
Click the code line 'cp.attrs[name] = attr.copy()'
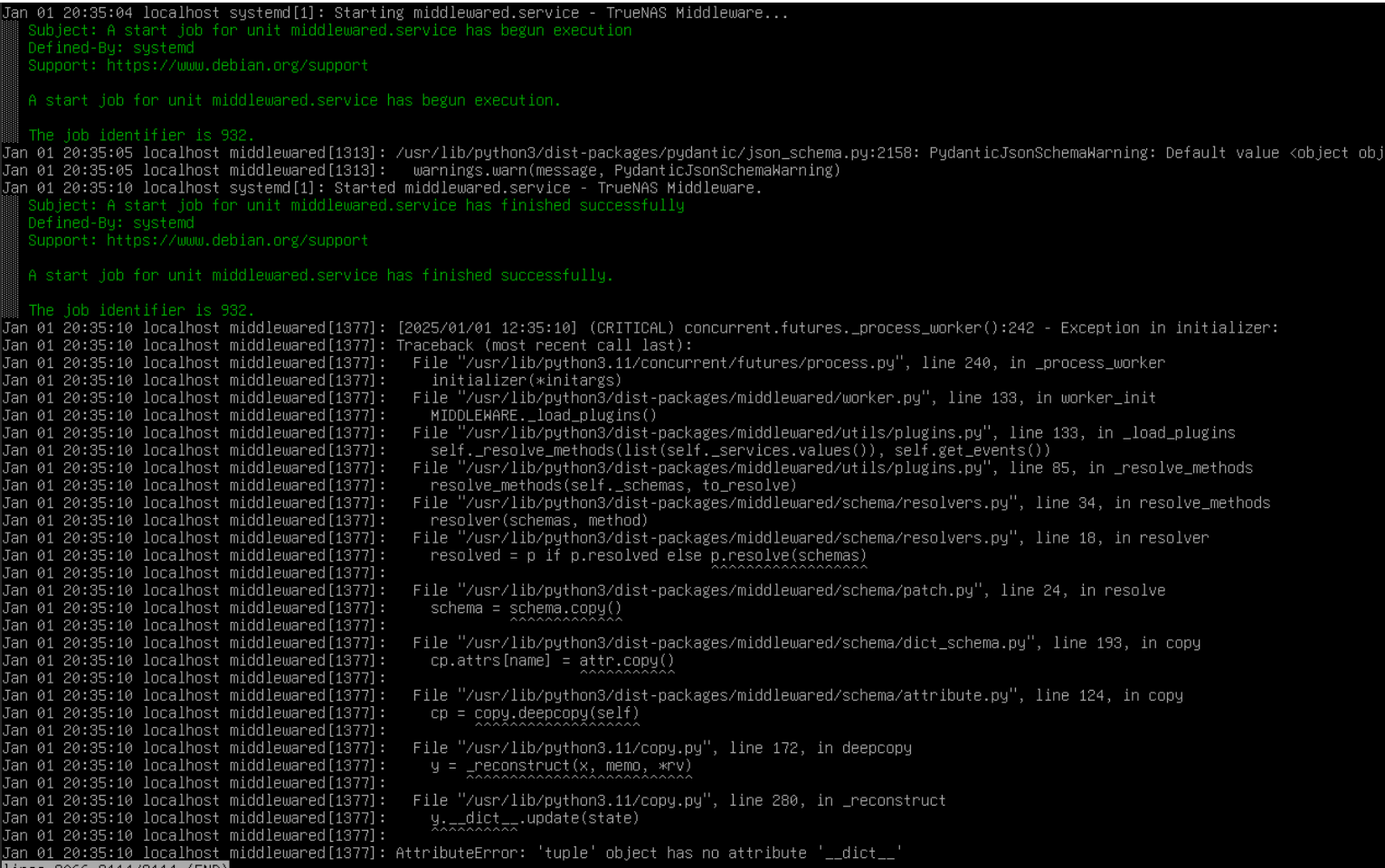(552, 660)
